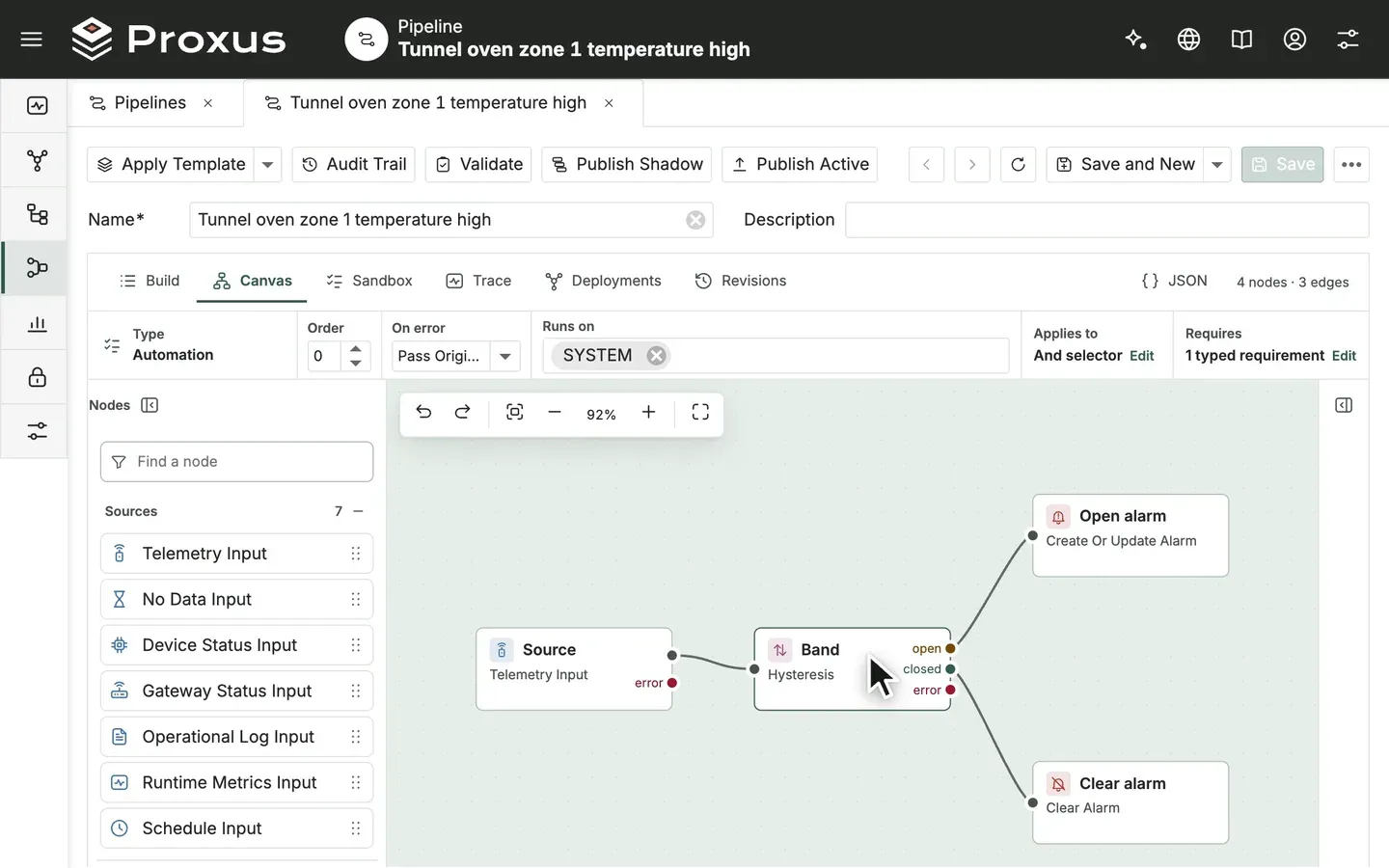Switch to the Build tab

coord(150,281)
